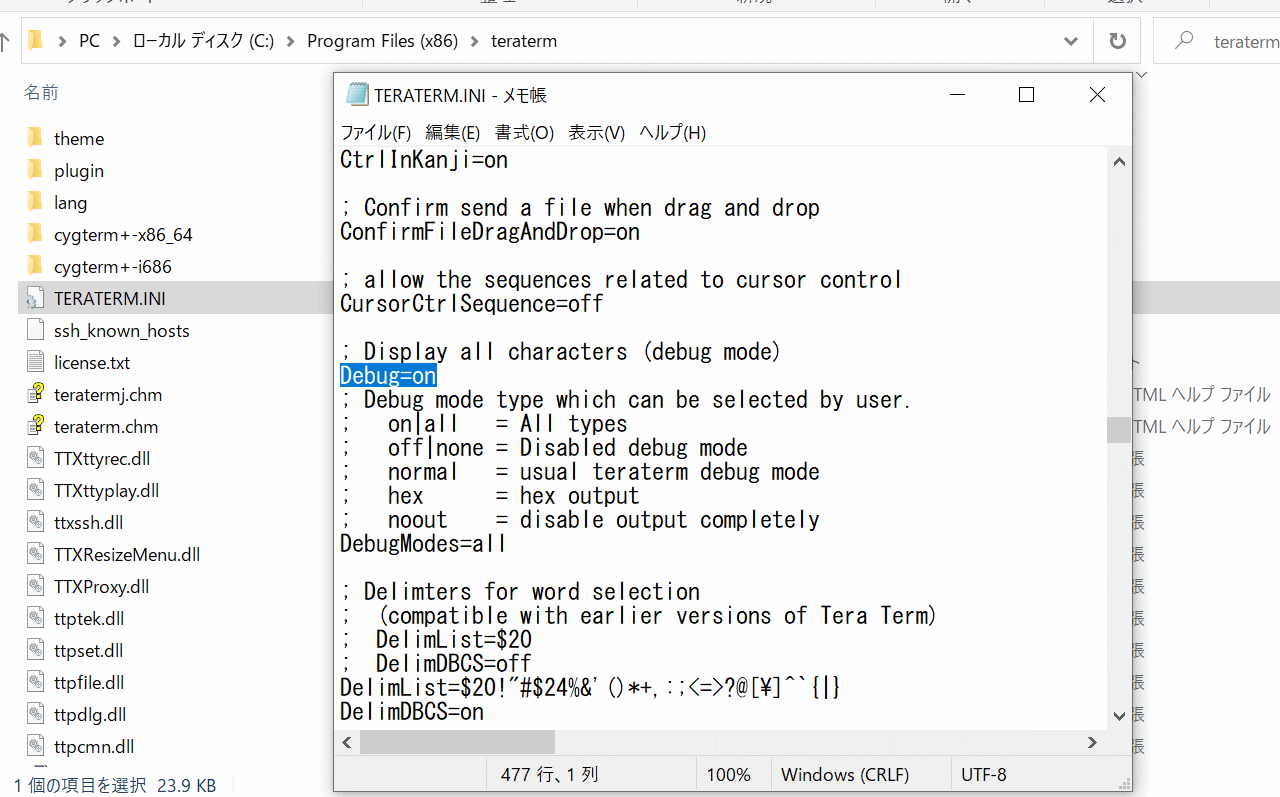
Task: Select the ttpfile.dll file icon
Action: pyautogui.click(x=35, y=682)
